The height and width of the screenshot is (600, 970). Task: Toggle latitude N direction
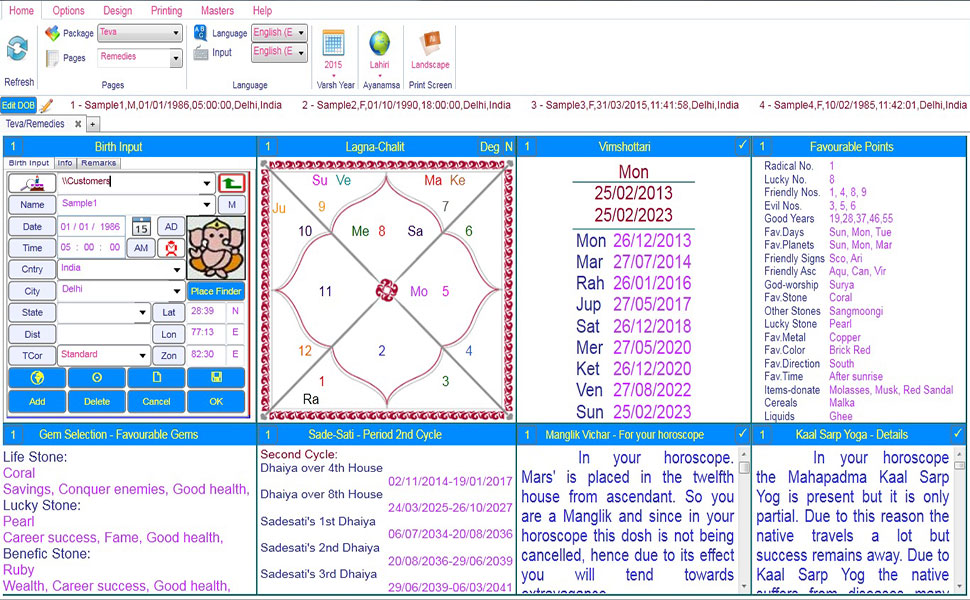[x=236, y=311]
